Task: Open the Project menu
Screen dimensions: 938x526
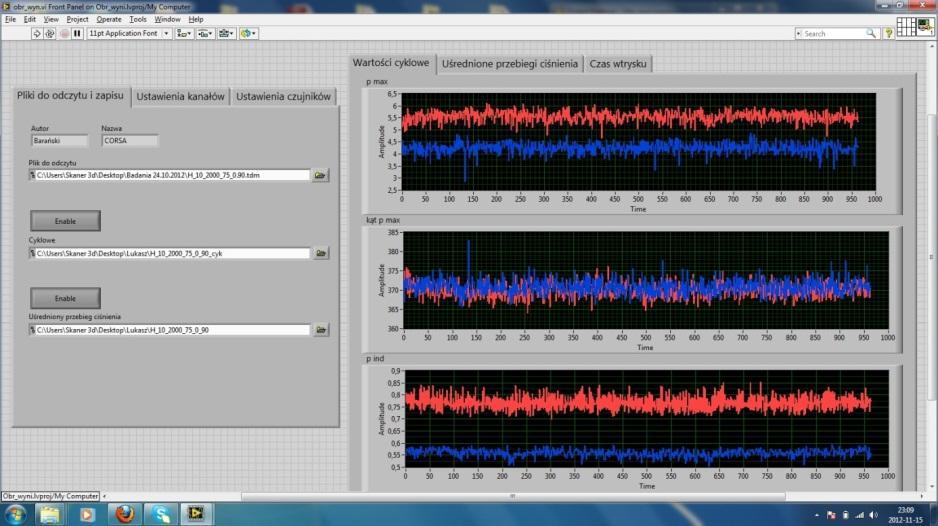Action: pyautogui.click(x=77, y=19)
